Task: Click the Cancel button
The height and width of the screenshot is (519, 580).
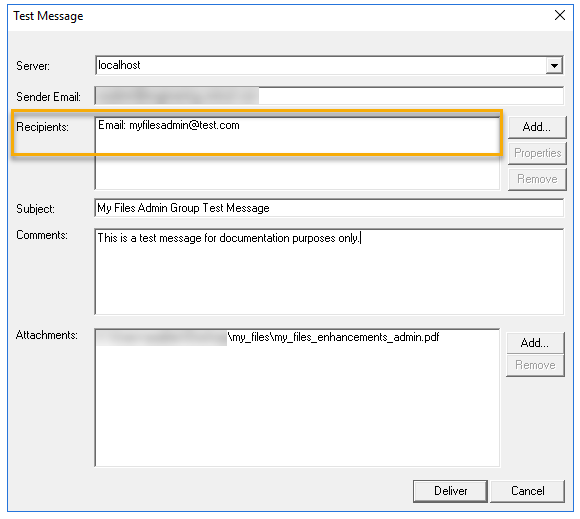Action: point(527,491)
